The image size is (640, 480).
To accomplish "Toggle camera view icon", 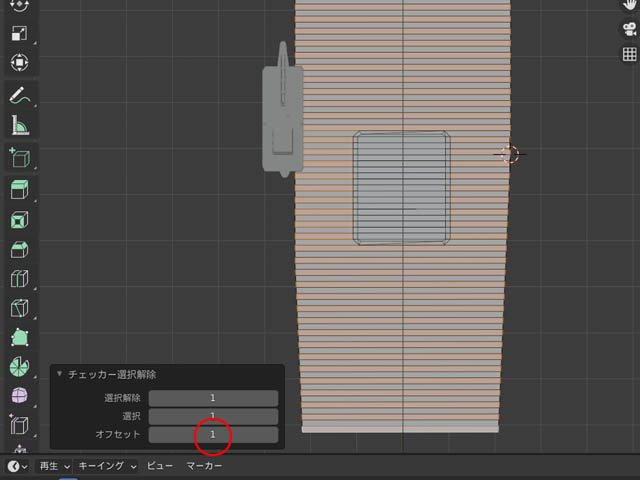I will (629, 29).
